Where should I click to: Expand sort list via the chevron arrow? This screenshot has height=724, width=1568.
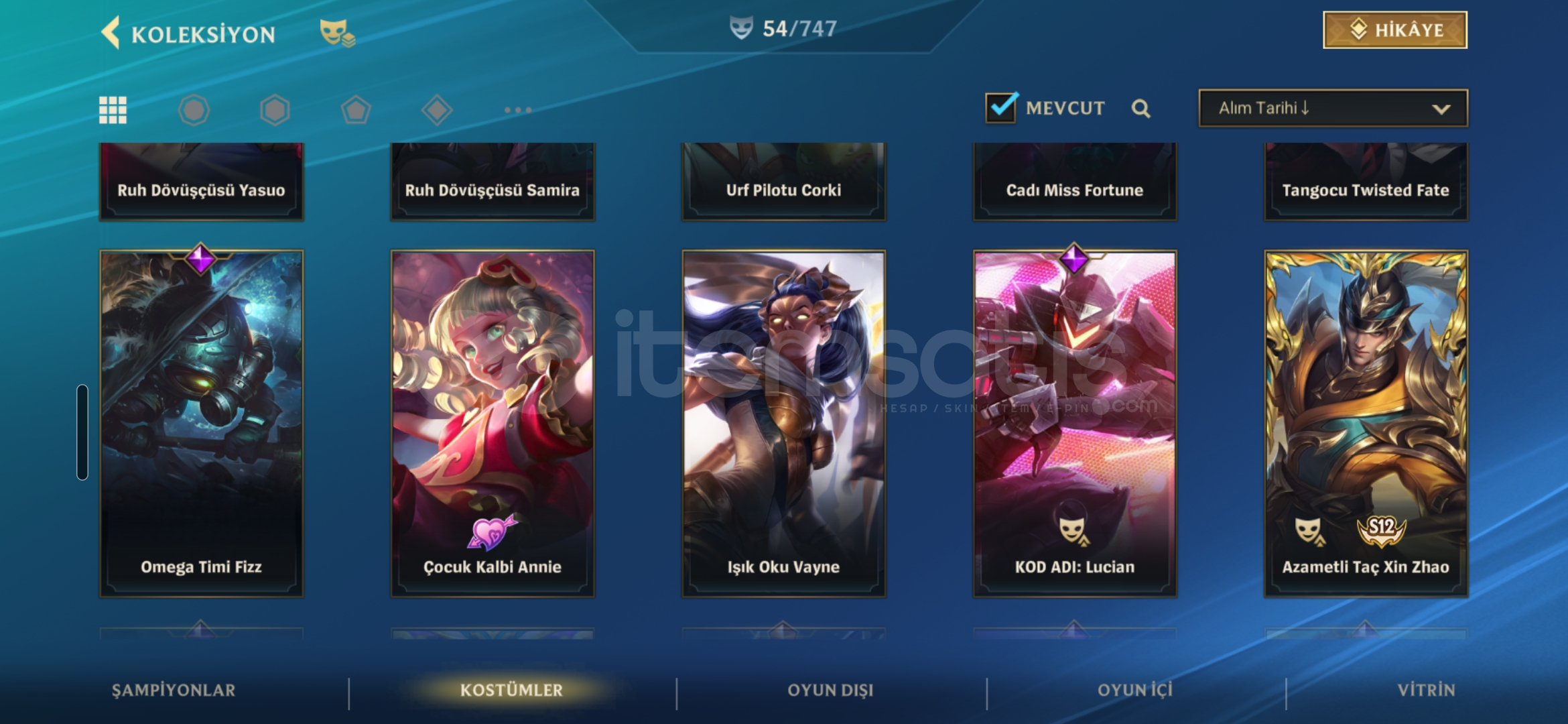click(x=1441, y=109)
